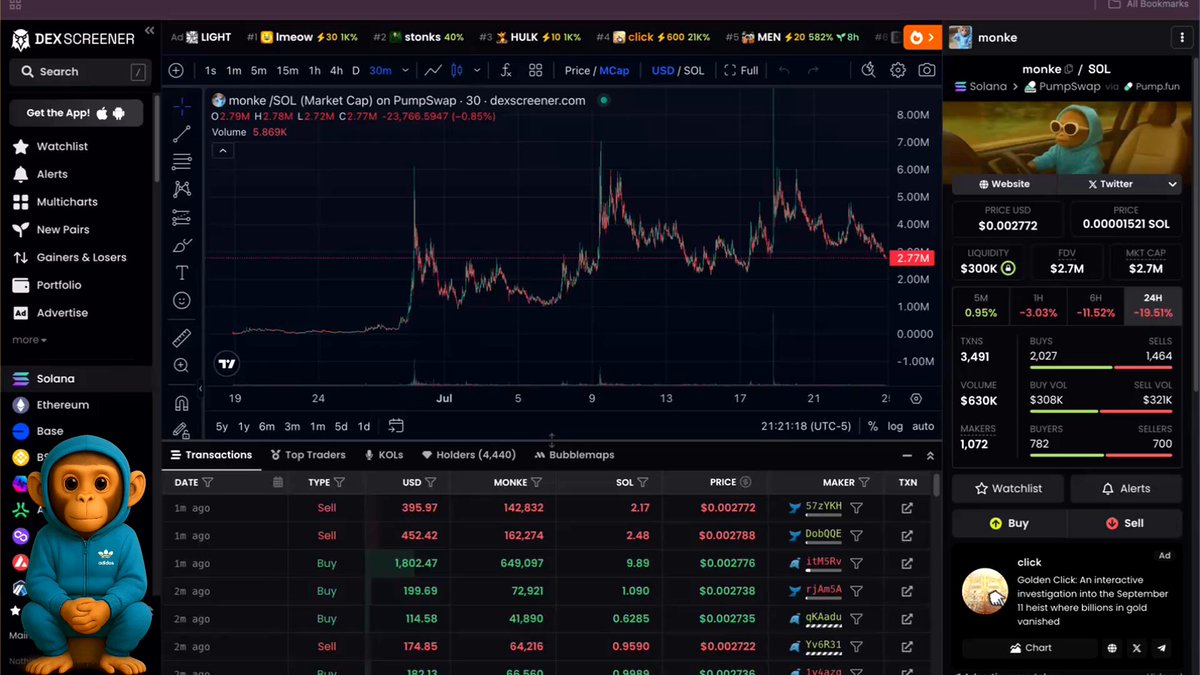Click the search input field

coord(78,72)
